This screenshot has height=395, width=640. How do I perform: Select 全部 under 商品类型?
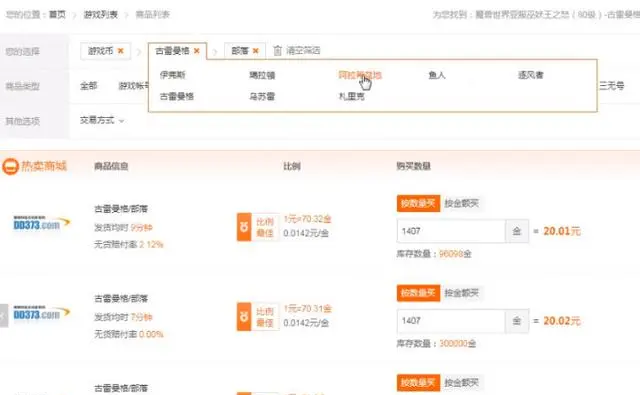(x=89, y=86)
